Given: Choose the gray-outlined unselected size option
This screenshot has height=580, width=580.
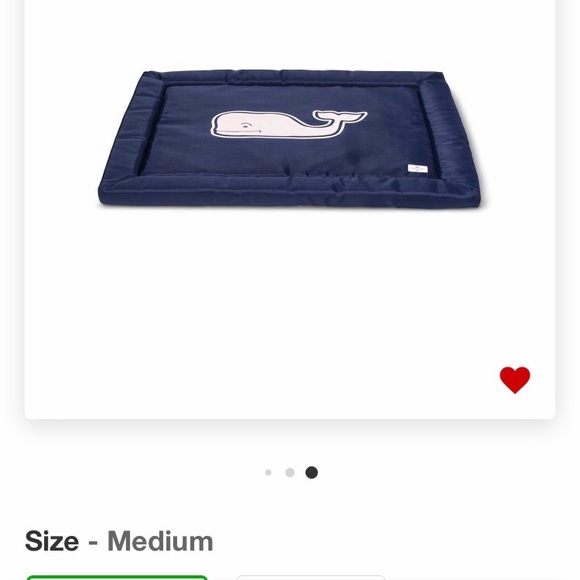Looking at the screenshot, I should pyautogui.click(x=311, y=577).
